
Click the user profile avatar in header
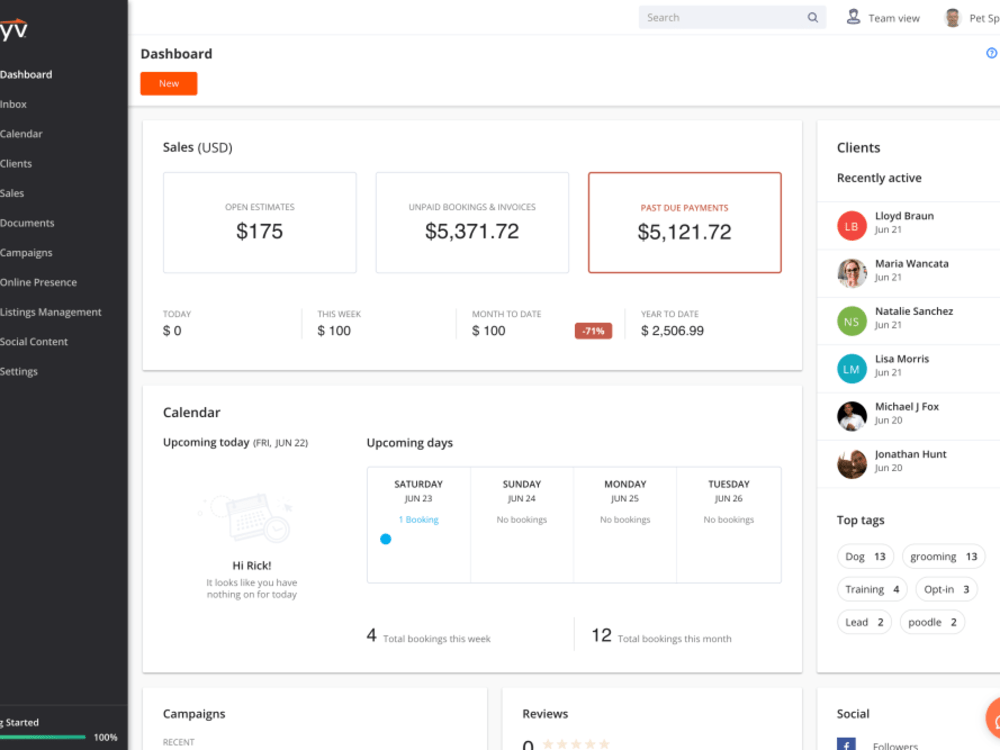click(952, 18)
